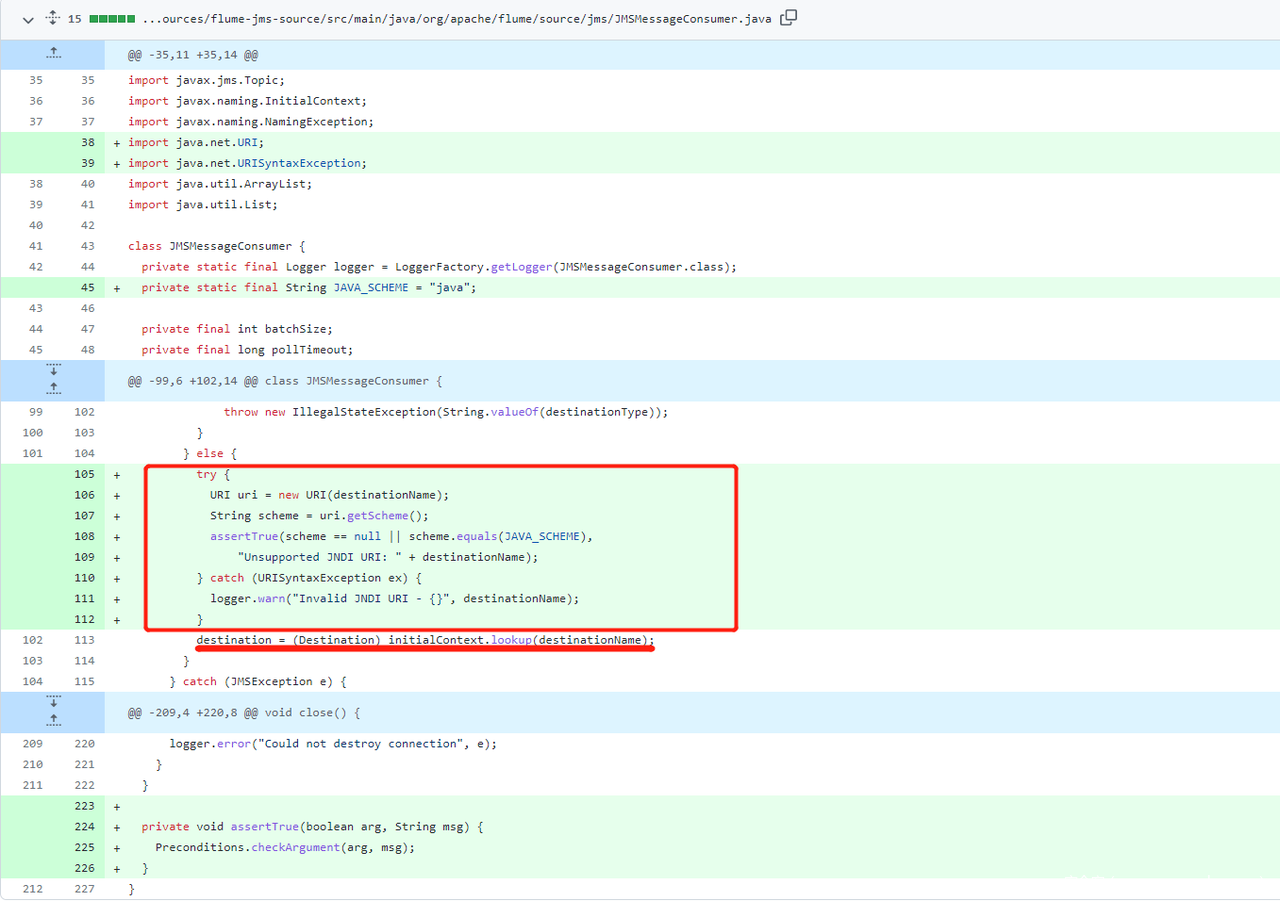The height and width of the screenshot is (901, 1280).
Task: Expand up arrow at @@ -209,4 hunk
Action: coord(53,720)
